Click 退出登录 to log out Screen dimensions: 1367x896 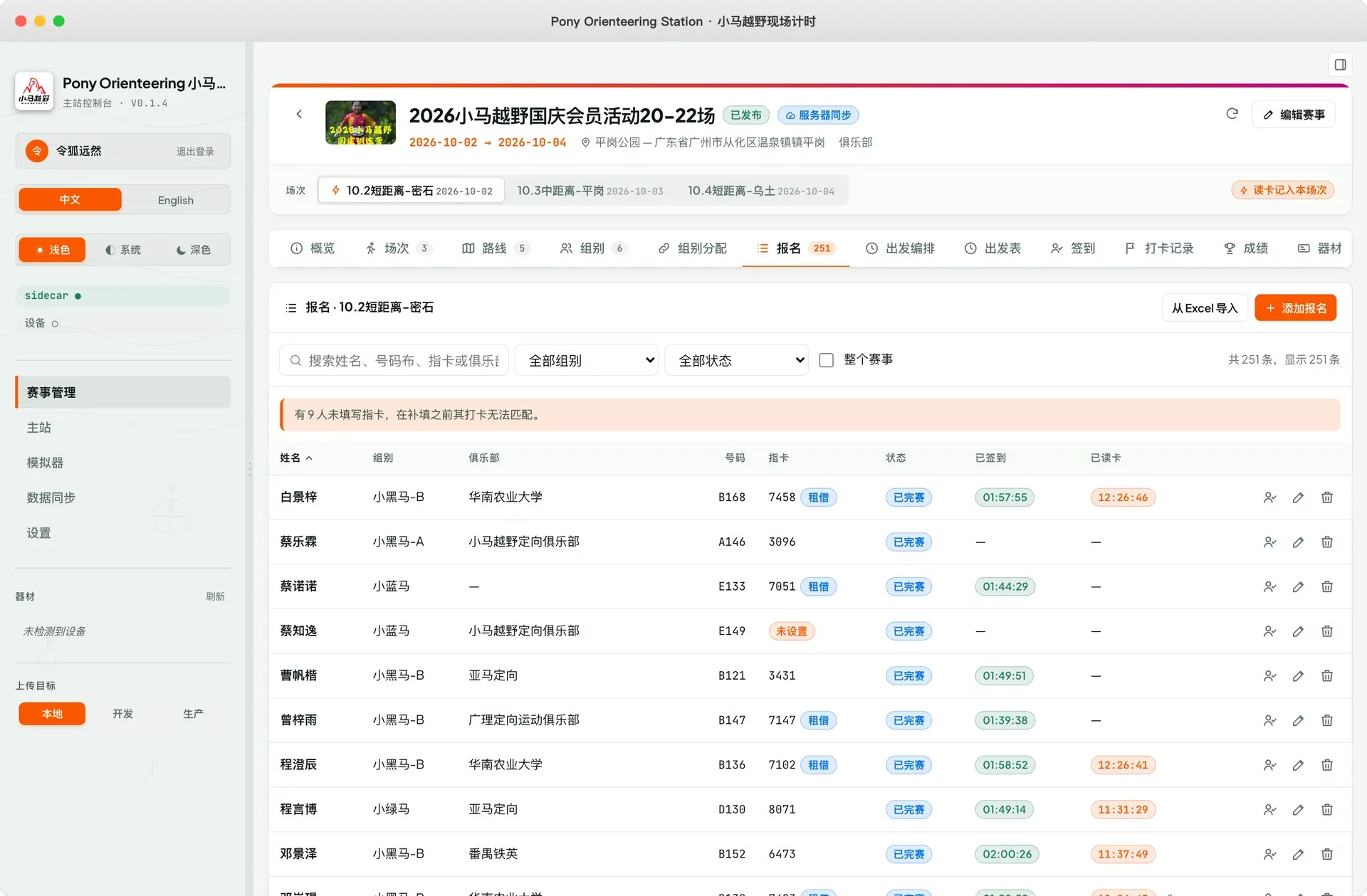tap(195, 152)
